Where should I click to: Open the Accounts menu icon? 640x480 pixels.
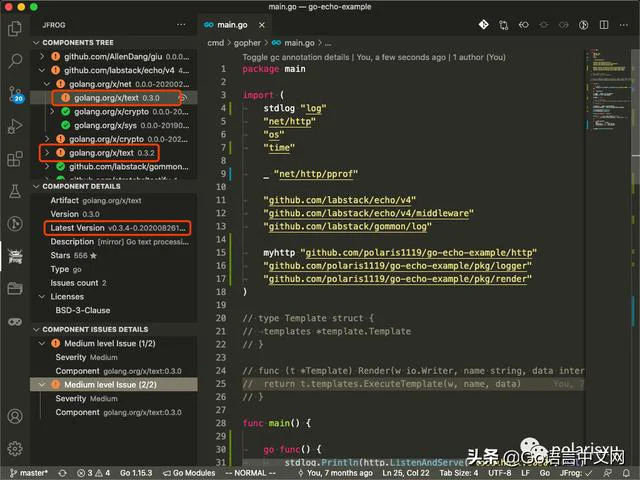pyautogui.click(x=15, y=416)
